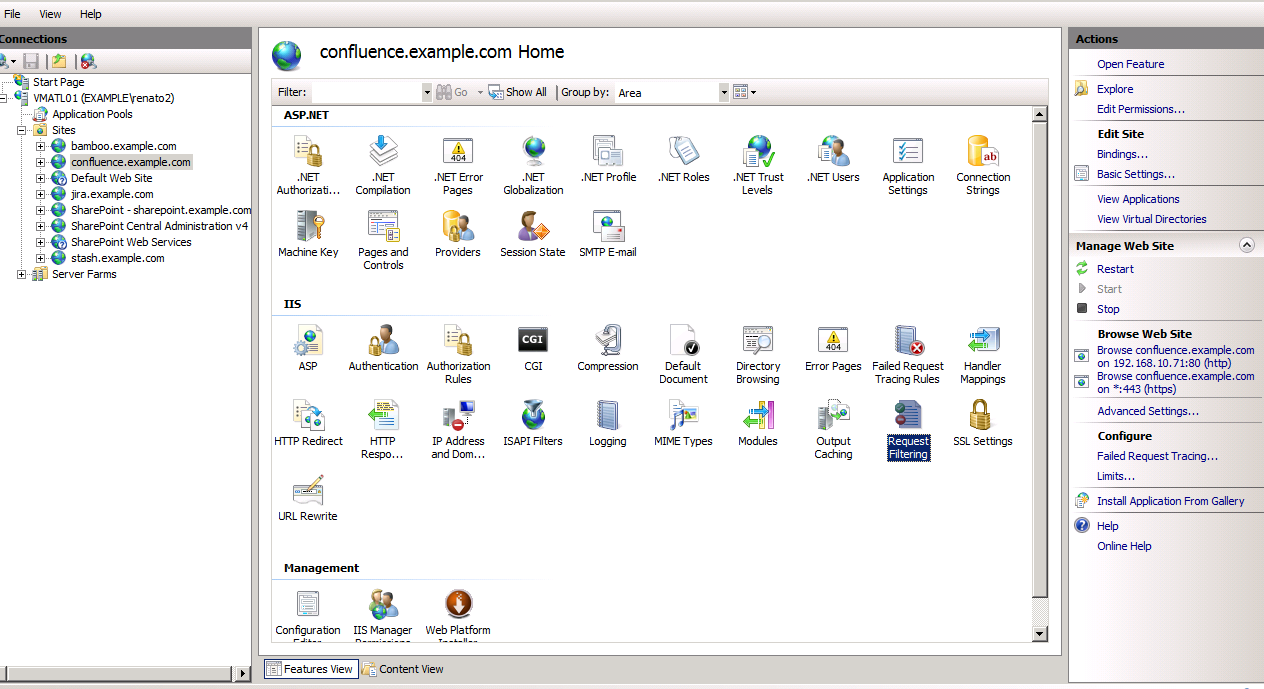Open Edit Permissions... action

pos(1141,109)
